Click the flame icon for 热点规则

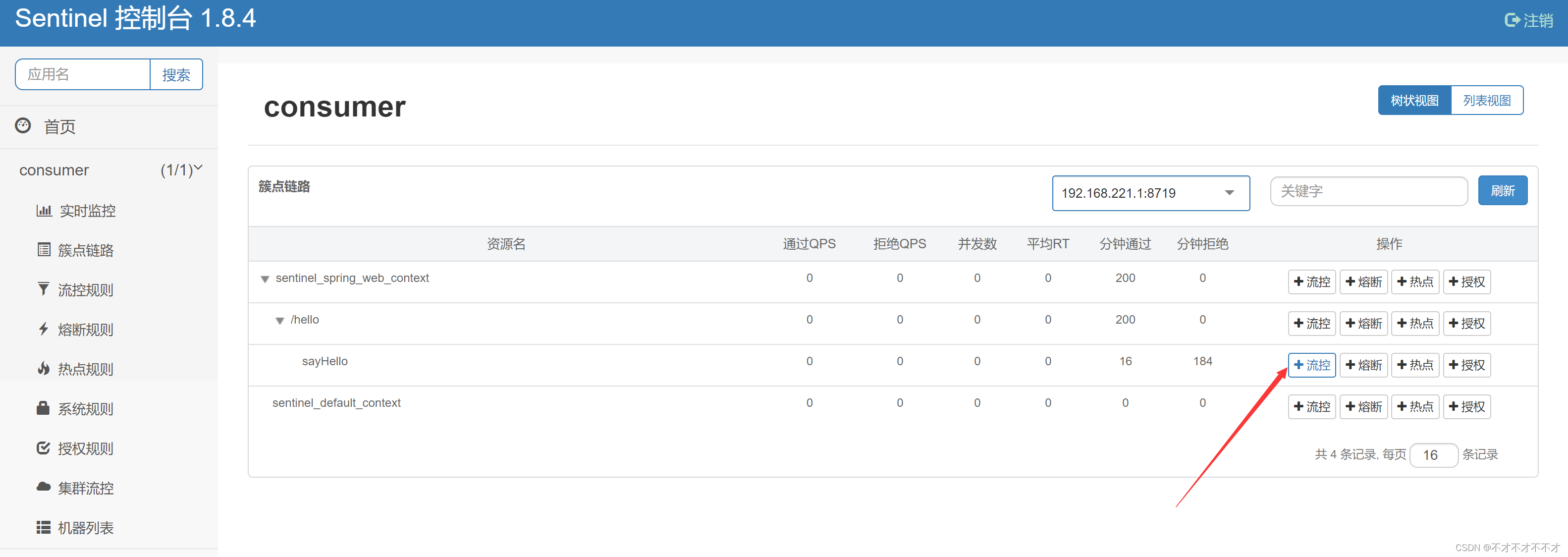pos(43,368)
